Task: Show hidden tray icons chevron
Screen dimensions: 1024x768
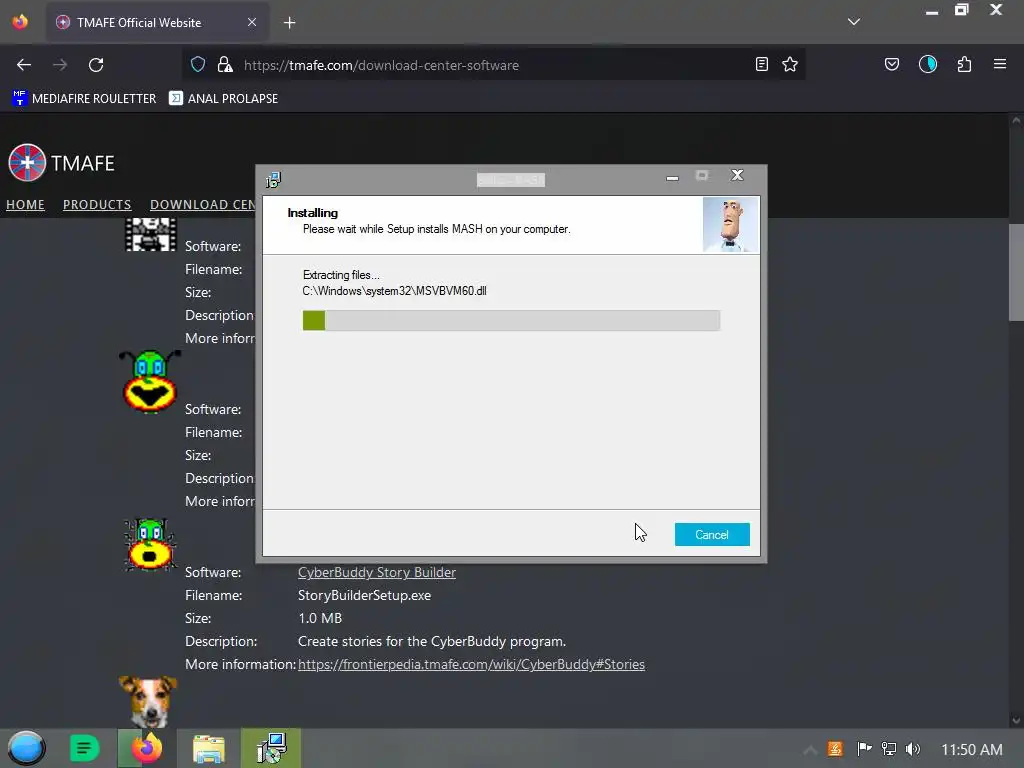Action: (x=810, y=750)
